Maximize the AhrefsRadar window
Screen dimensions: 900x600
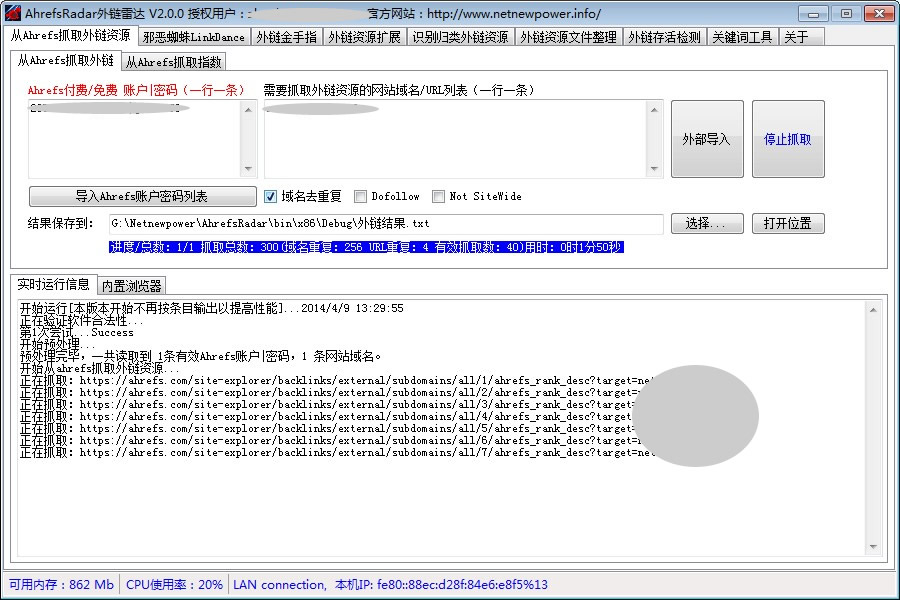pyautogui.click(x=846, y=13)
